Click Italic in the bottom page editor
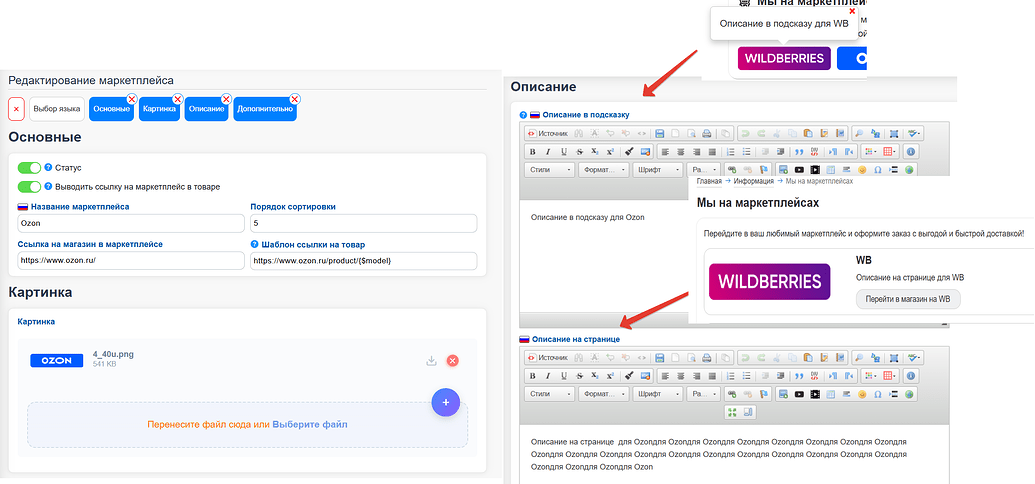This screenshot has width=1035, height=484. click(548, 375)
